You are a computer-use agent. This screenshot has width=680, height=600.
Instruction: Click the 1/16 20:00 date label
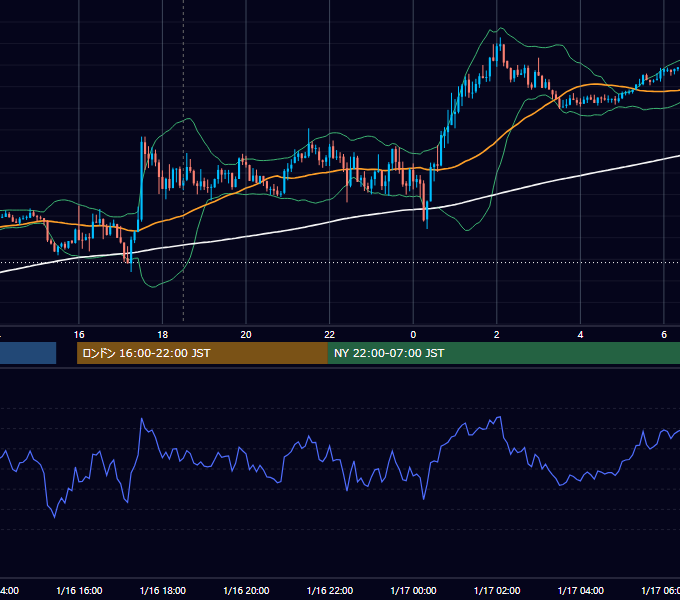tap(246, 591)
